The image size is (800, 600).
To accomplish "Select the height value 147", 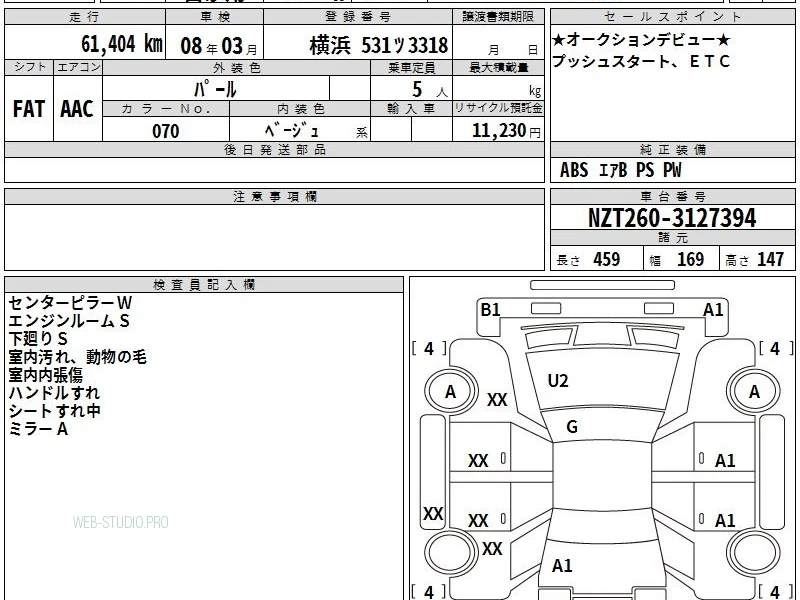I will click(770, 259).
